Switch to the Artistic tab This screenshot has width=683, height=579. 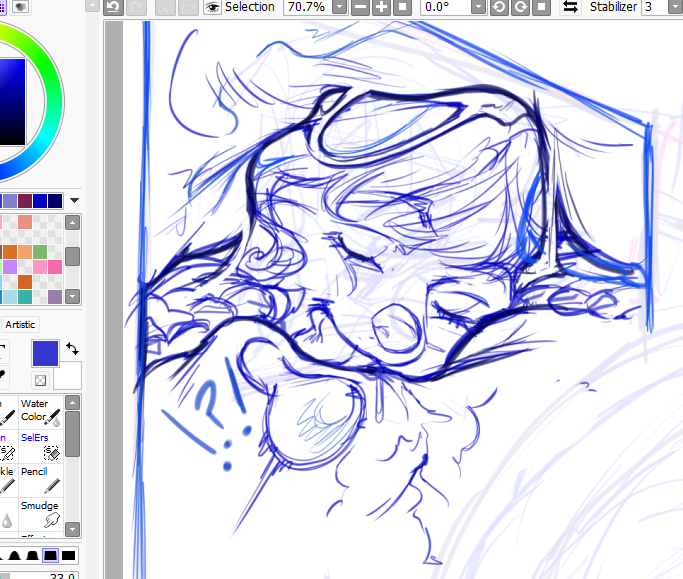(20, 324)
